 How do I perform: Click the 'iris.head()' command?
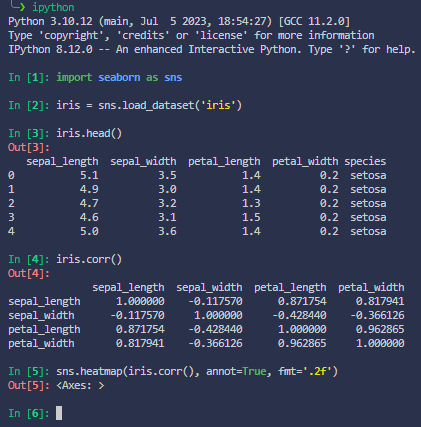pyautogui.click(x=89, y=133)
